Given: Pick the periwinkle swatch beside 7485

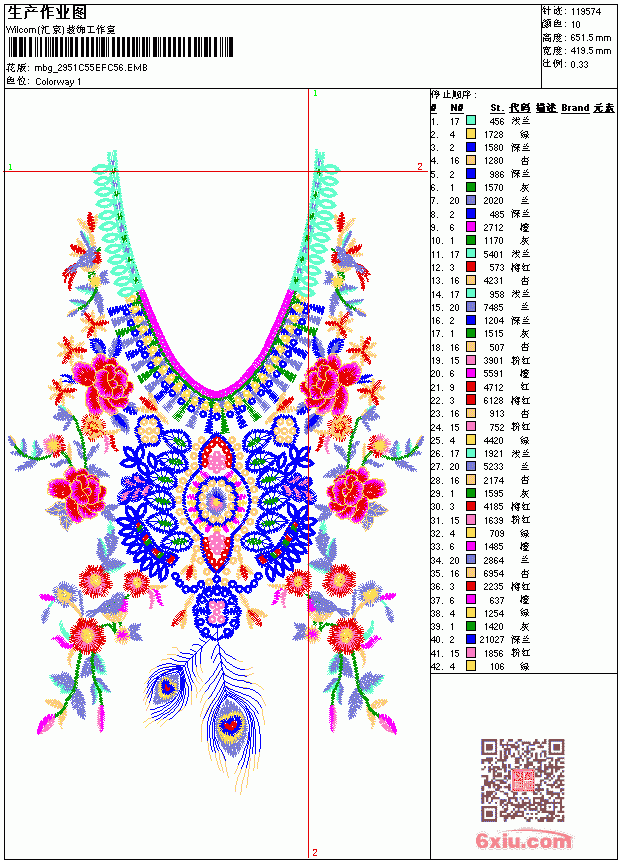Looking at the screenshot, I should pyautogui.click(x=471, y=307).
